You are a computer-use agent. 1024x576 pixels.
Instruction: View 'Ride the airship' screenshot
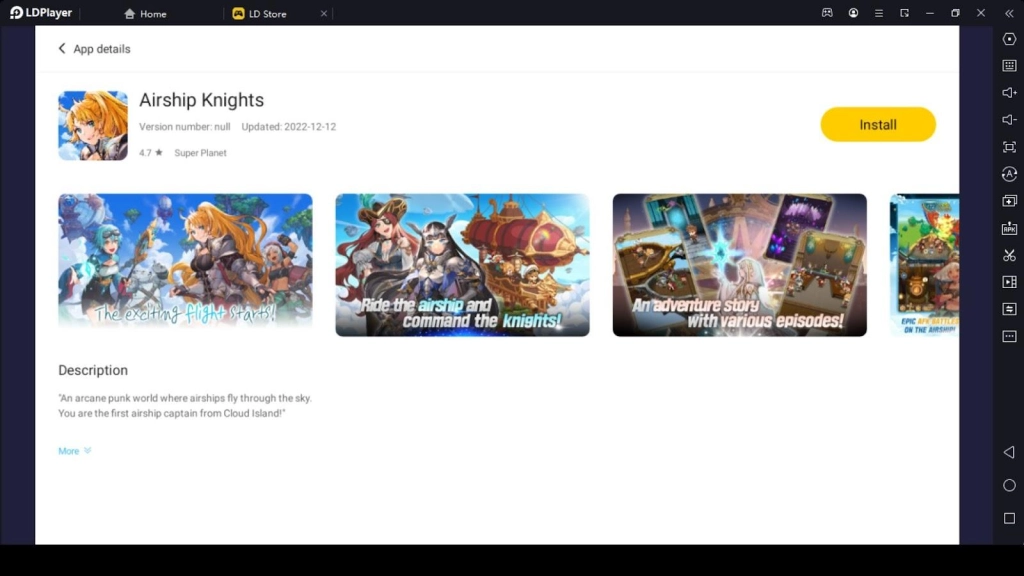(x=462, y=264)
